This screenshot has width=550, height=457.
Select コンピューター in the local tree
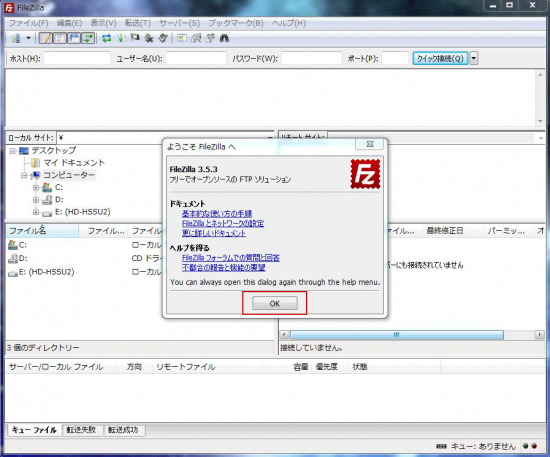click(x=69, y=175)
